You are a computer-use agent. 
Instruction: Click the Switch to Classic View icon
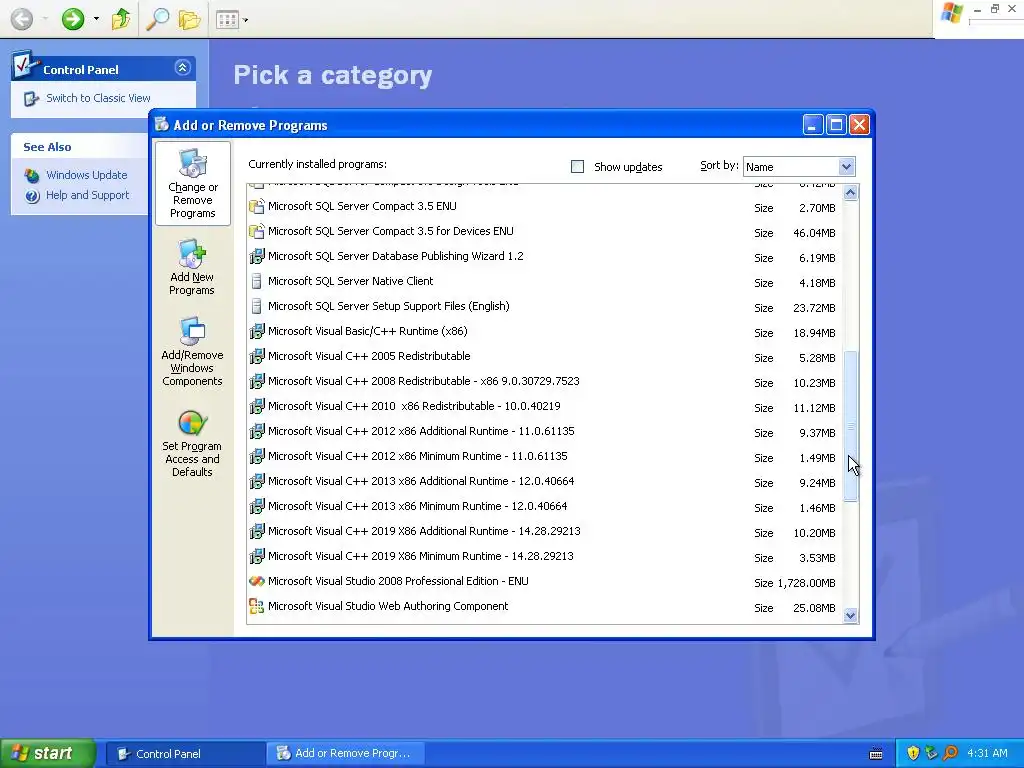31,99
